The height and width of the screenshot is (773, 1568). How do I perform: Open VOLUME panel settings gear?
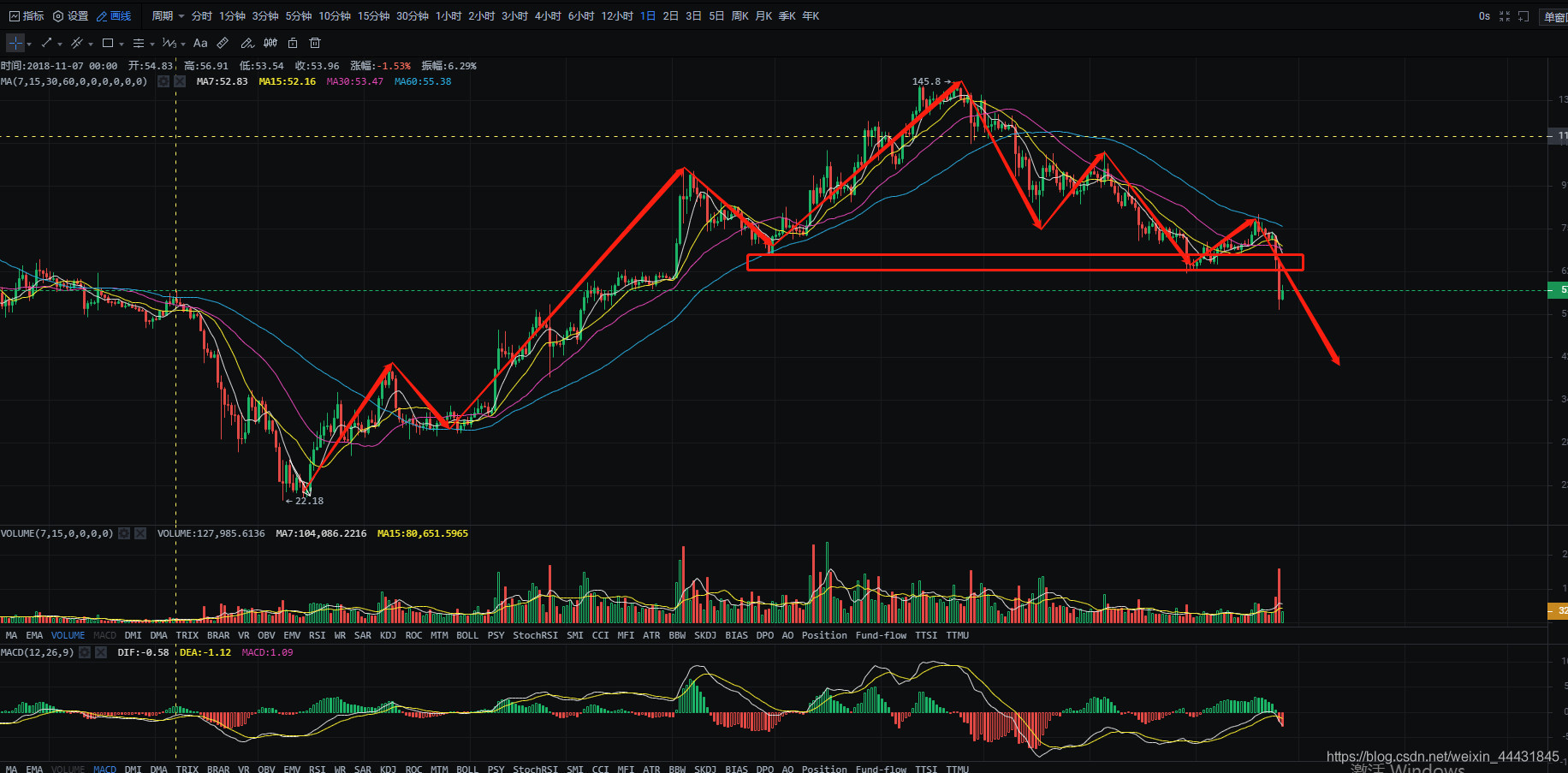pyautogui.click(x=124, y=533)
